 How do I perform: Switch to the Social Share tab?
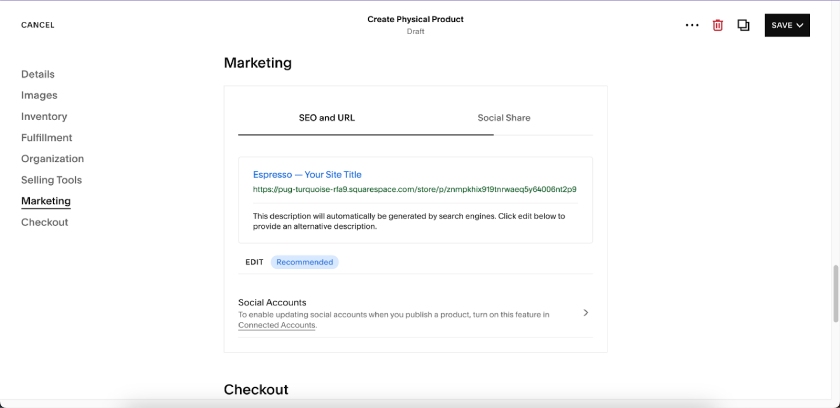coord(504,118)
